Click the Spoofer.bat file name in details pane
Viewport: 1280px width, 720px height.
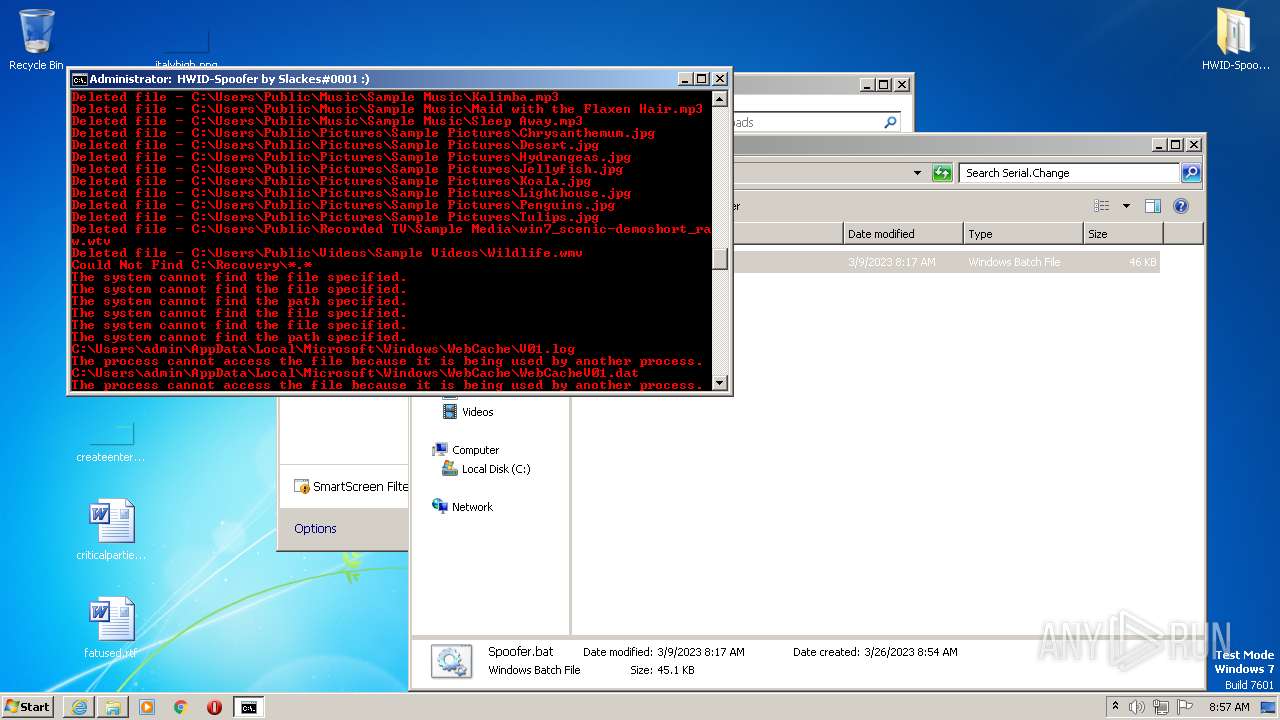pyautogui.click(x=520, y=652)
